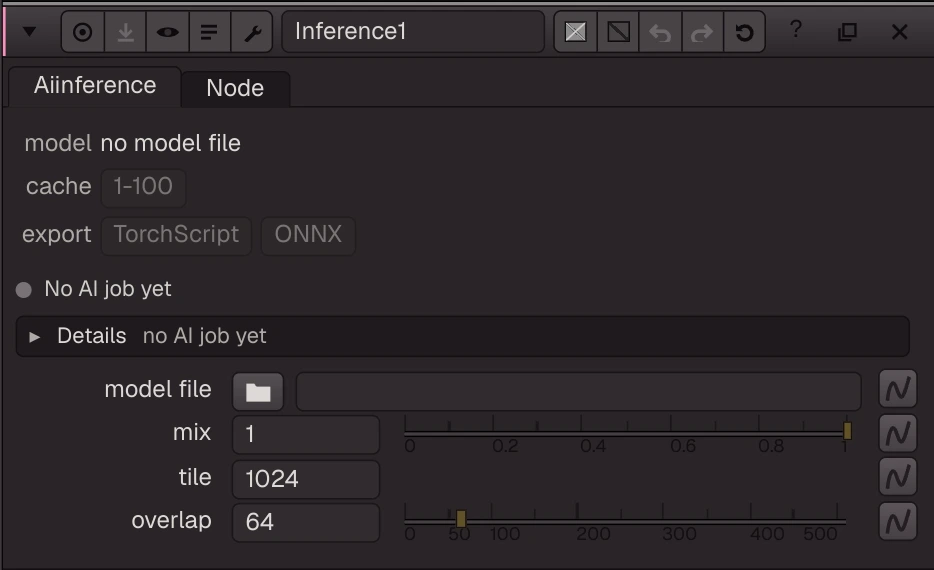Click the revert circular arrow icon

click(744, 32)
